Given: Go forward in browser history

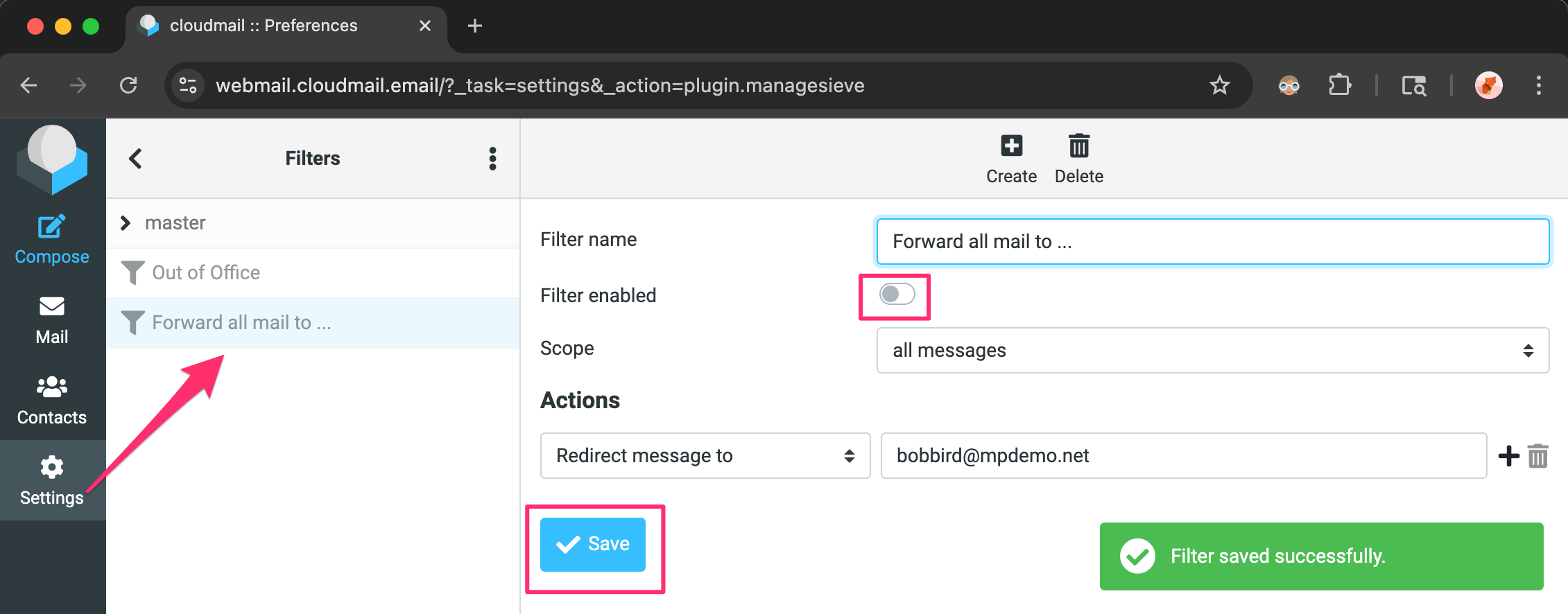Looking at the screenshot, I should click(x=78, y=85).
